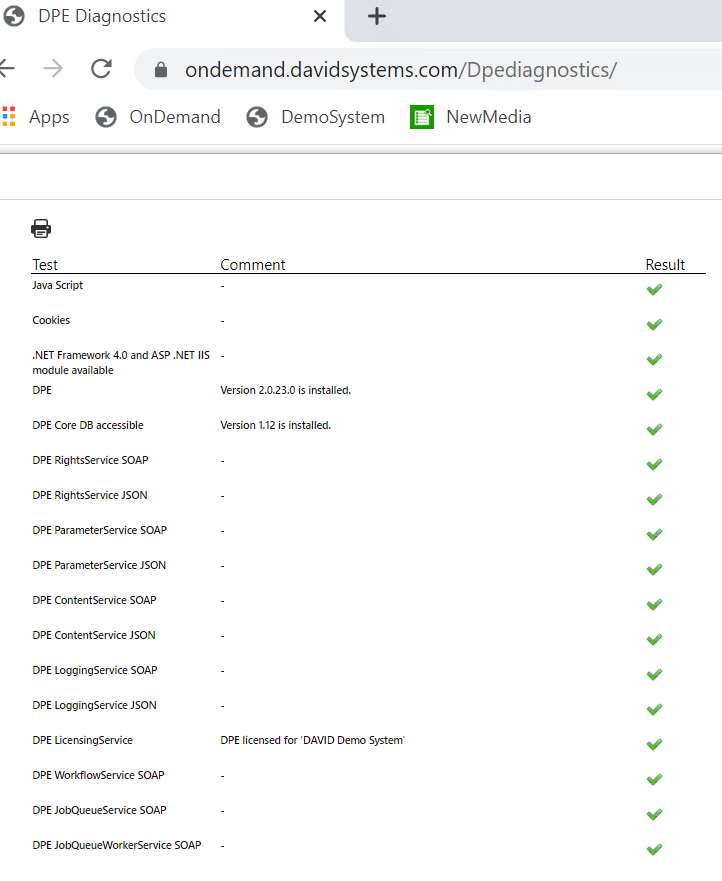The height and width of the screenshot is (881, 722).
Task: Click the green checkmark for Cookies
Action: [654, 325]
